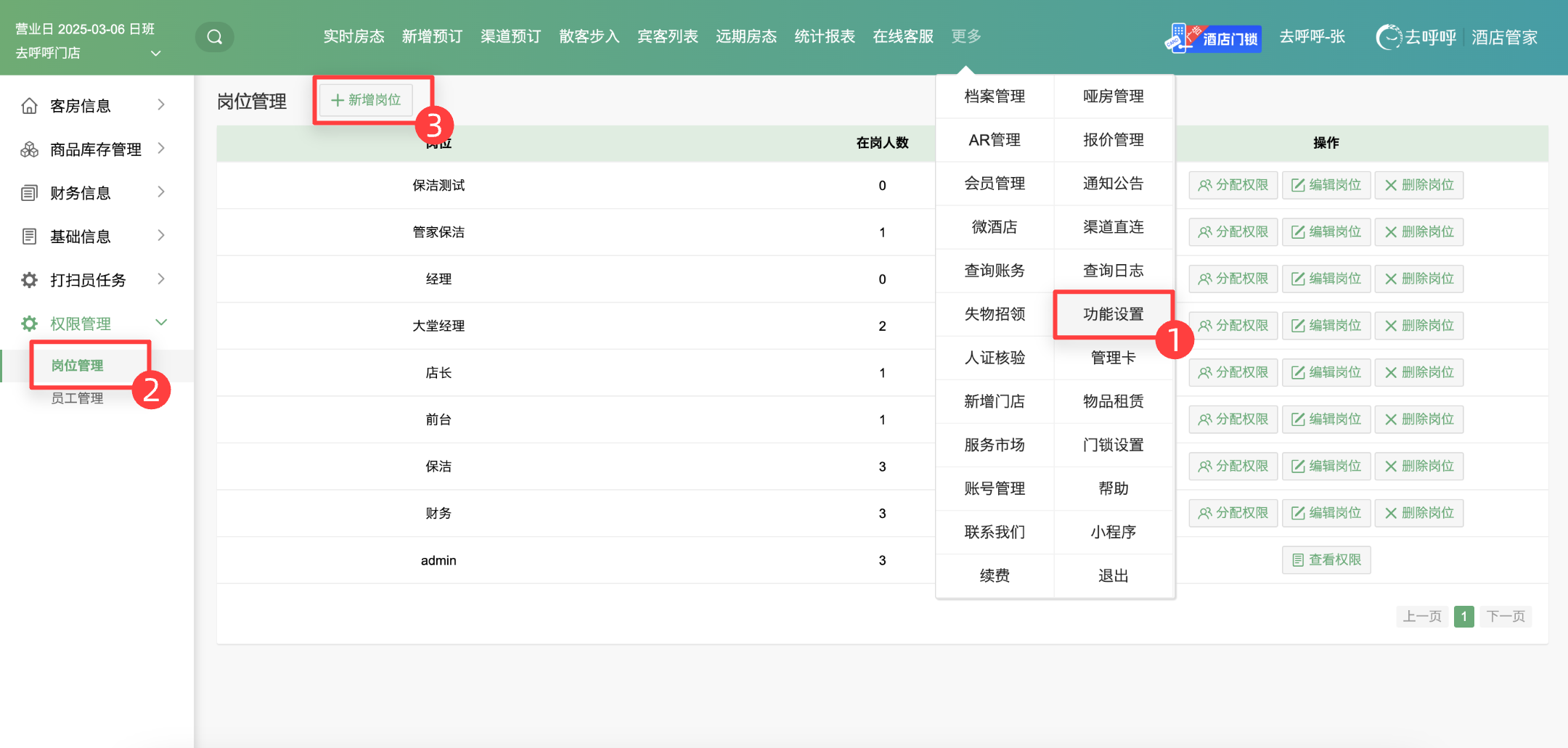
Task: Select 岗位管理 in the sidebar
Action: click(78, 366)
